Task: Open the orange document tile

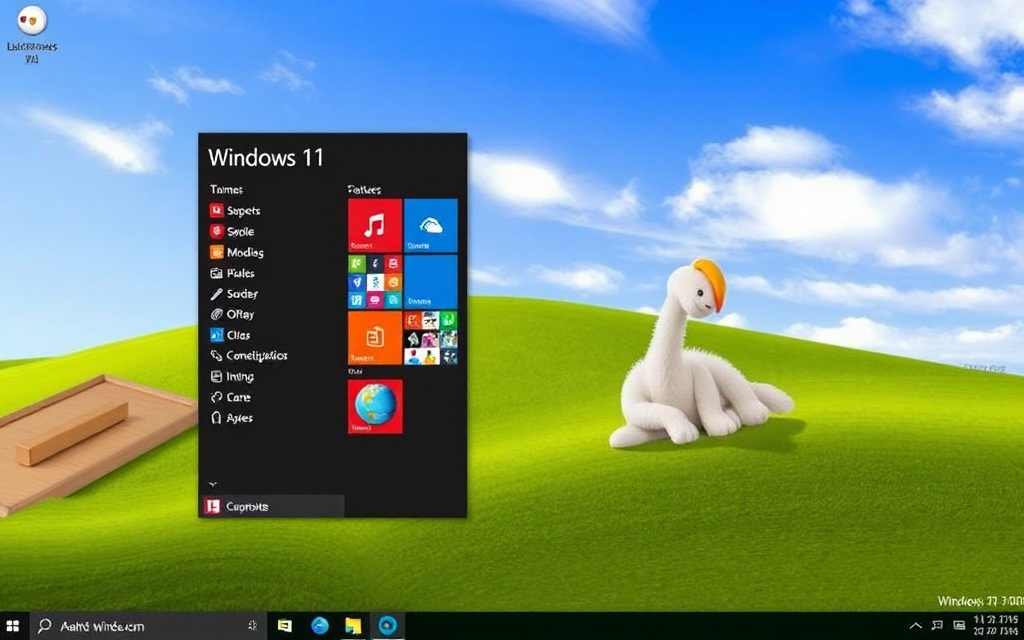Action: (x=375, y=338)
